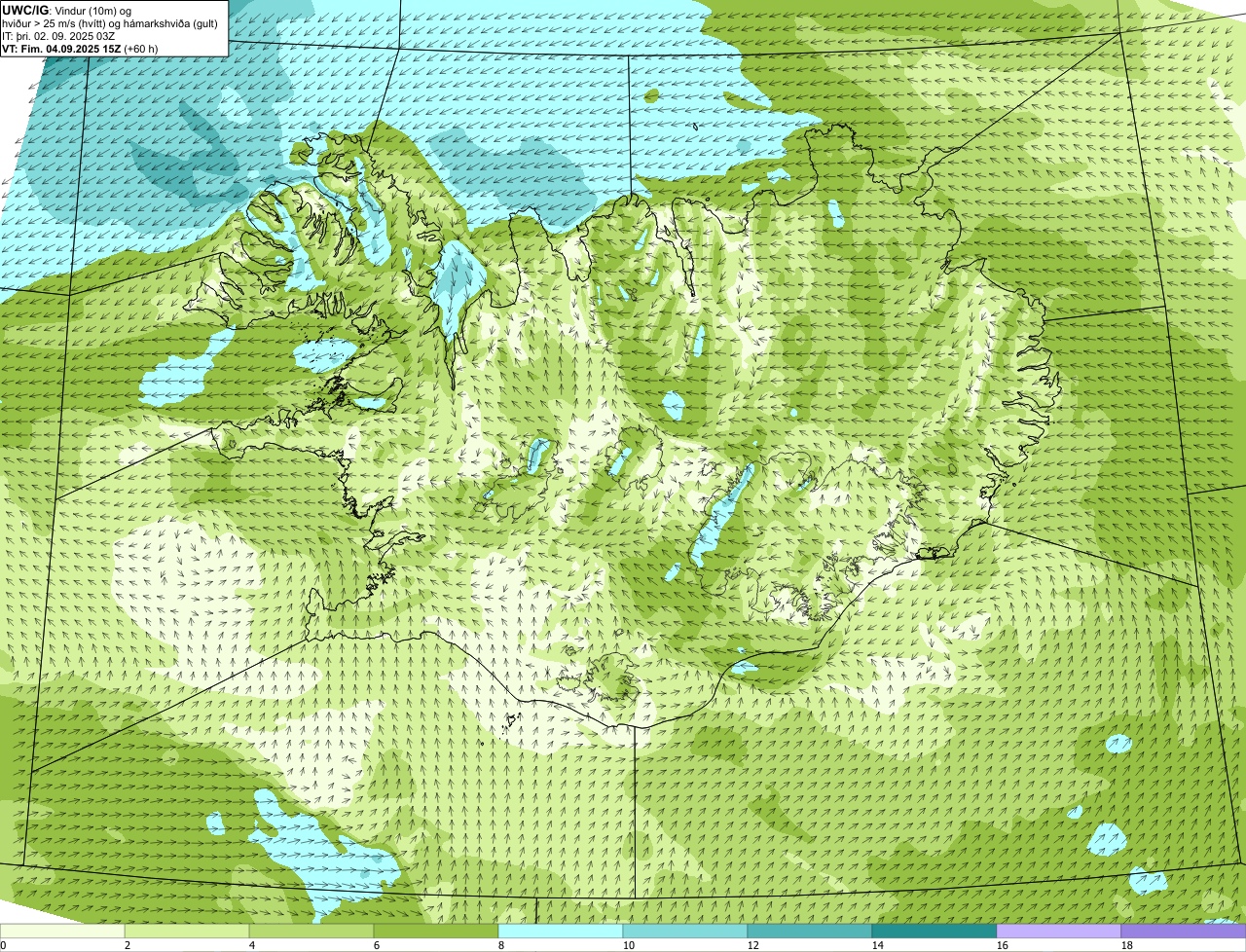
Task: Click the legend label "18"
Action: pos(1127,945)
